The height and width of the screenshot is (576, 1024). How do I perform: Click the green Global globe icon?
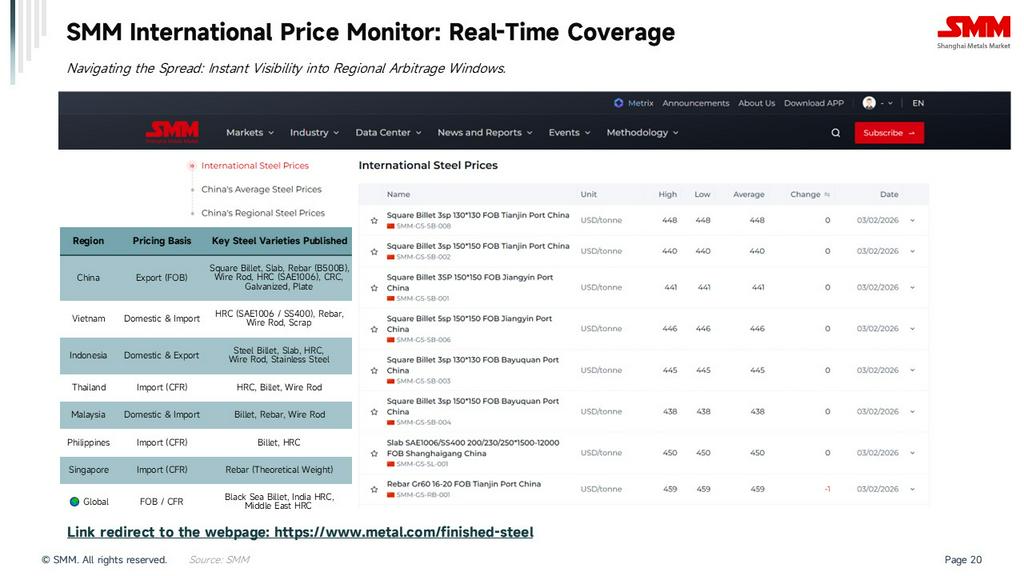click(x=74, y=502)
